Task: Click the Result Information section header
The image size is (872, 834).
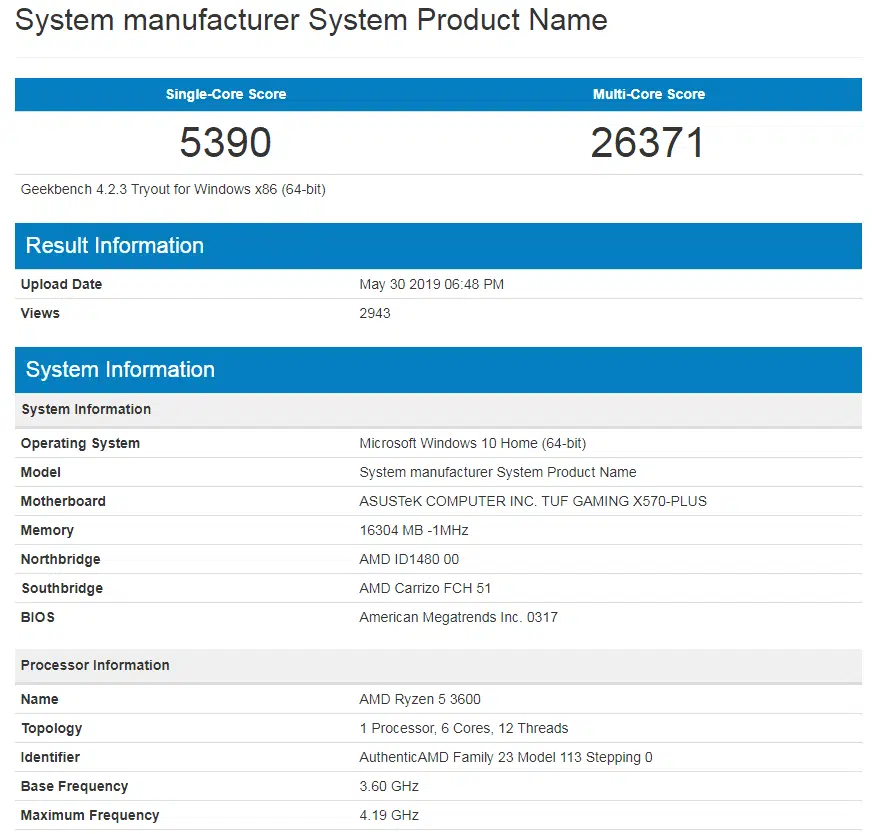Action: click(438, 246)
